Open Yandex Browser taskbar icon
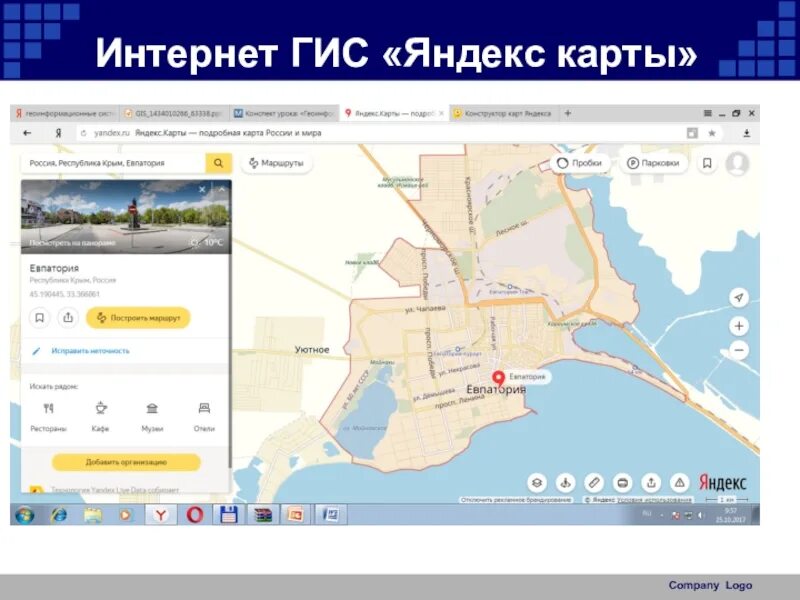Image resolution: width=800 pixels, height=600 pixels. (x=161, y=515)
